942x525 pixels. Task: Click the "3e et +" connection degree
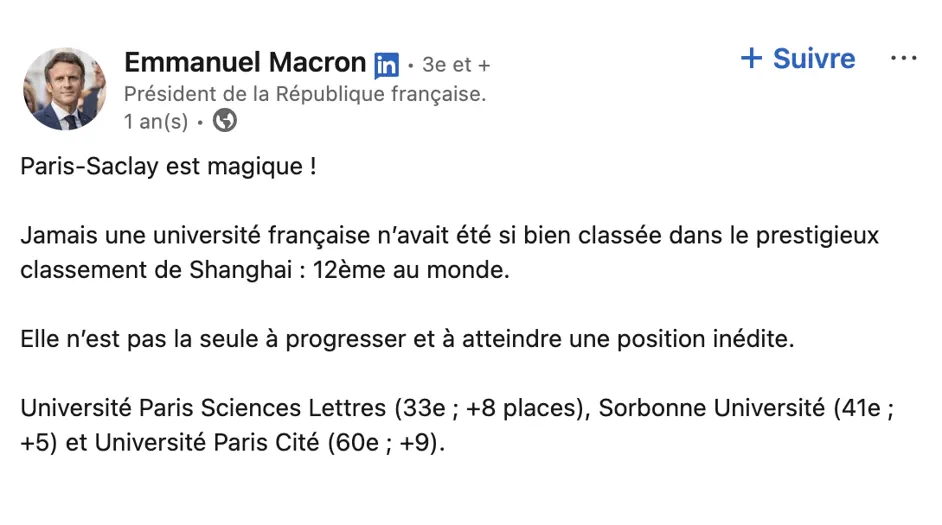pyautogui.click(x=456, y=66)
